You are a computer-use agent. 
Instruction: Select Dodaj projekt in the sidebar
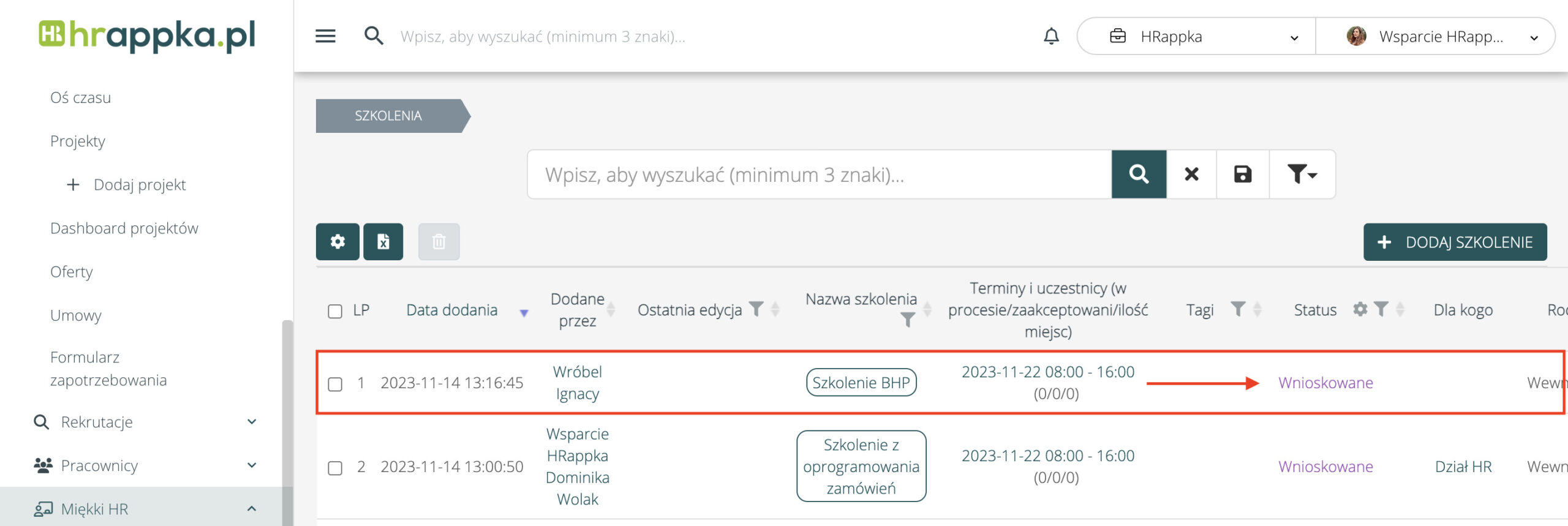point(140,184)
